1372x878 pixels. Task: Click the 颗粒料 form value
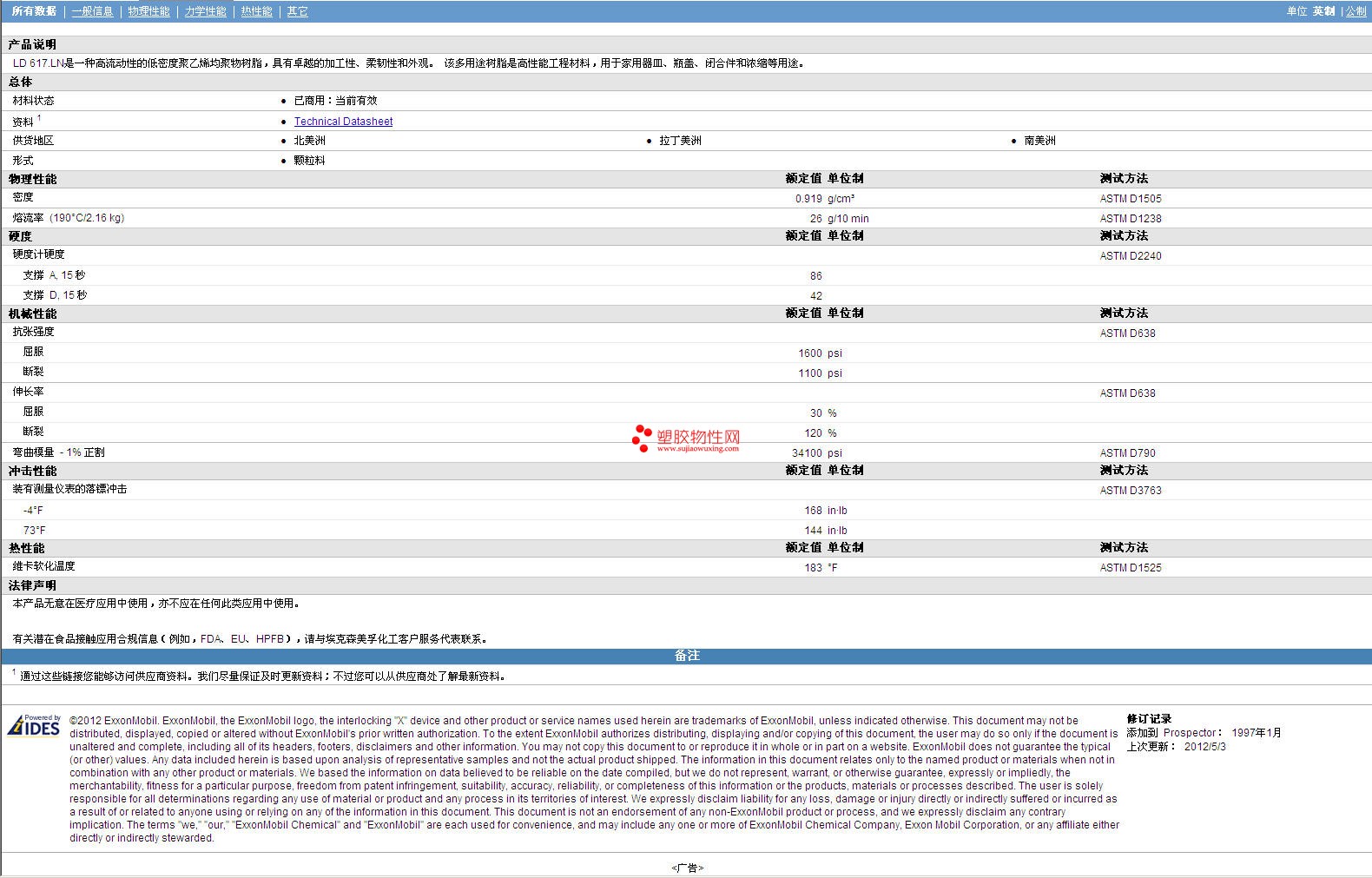point(309,161)
